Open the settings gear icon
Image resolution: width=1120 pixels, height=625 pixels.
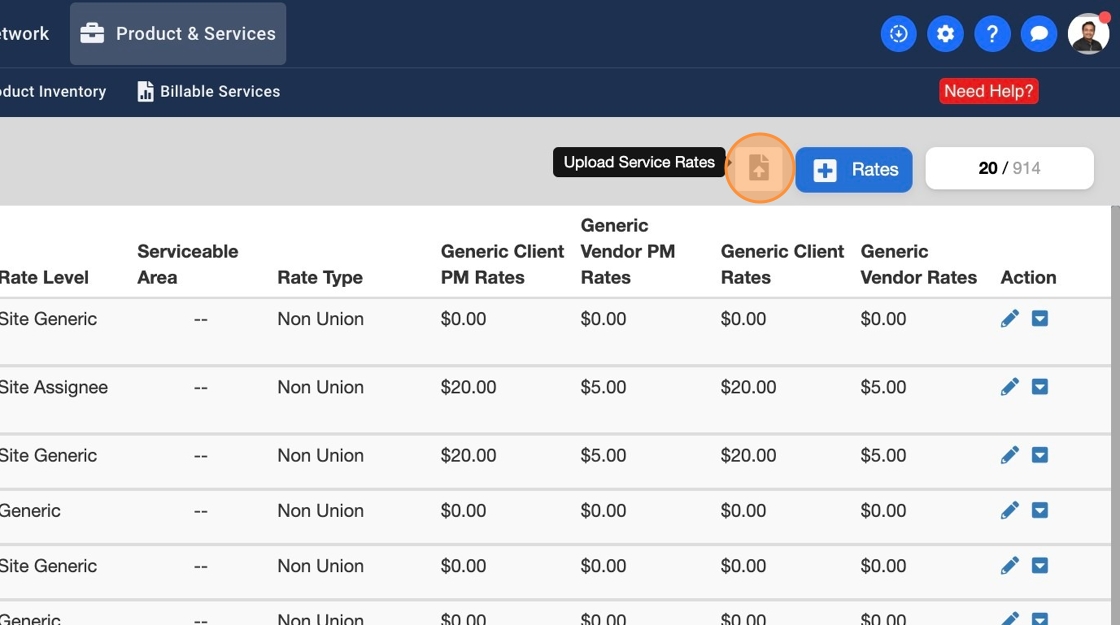click(945, 34)
